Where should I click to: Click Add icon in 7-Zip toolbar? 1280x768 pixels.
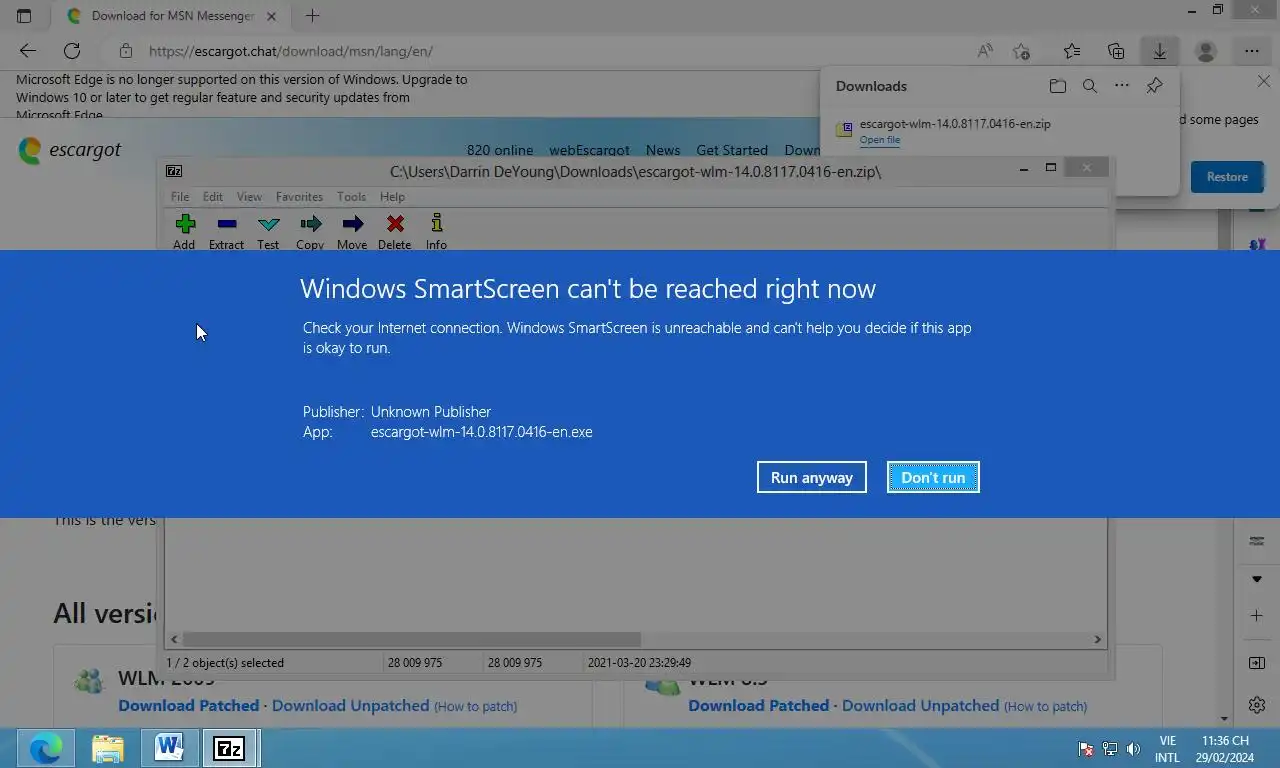(185, 224)
